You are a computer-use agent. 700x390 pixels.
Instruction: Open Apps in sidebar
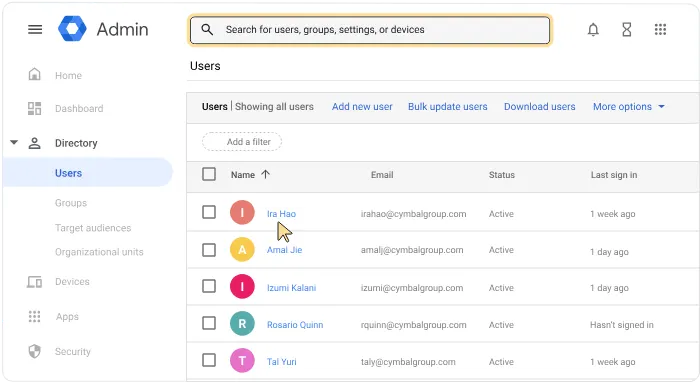(67, 317)
